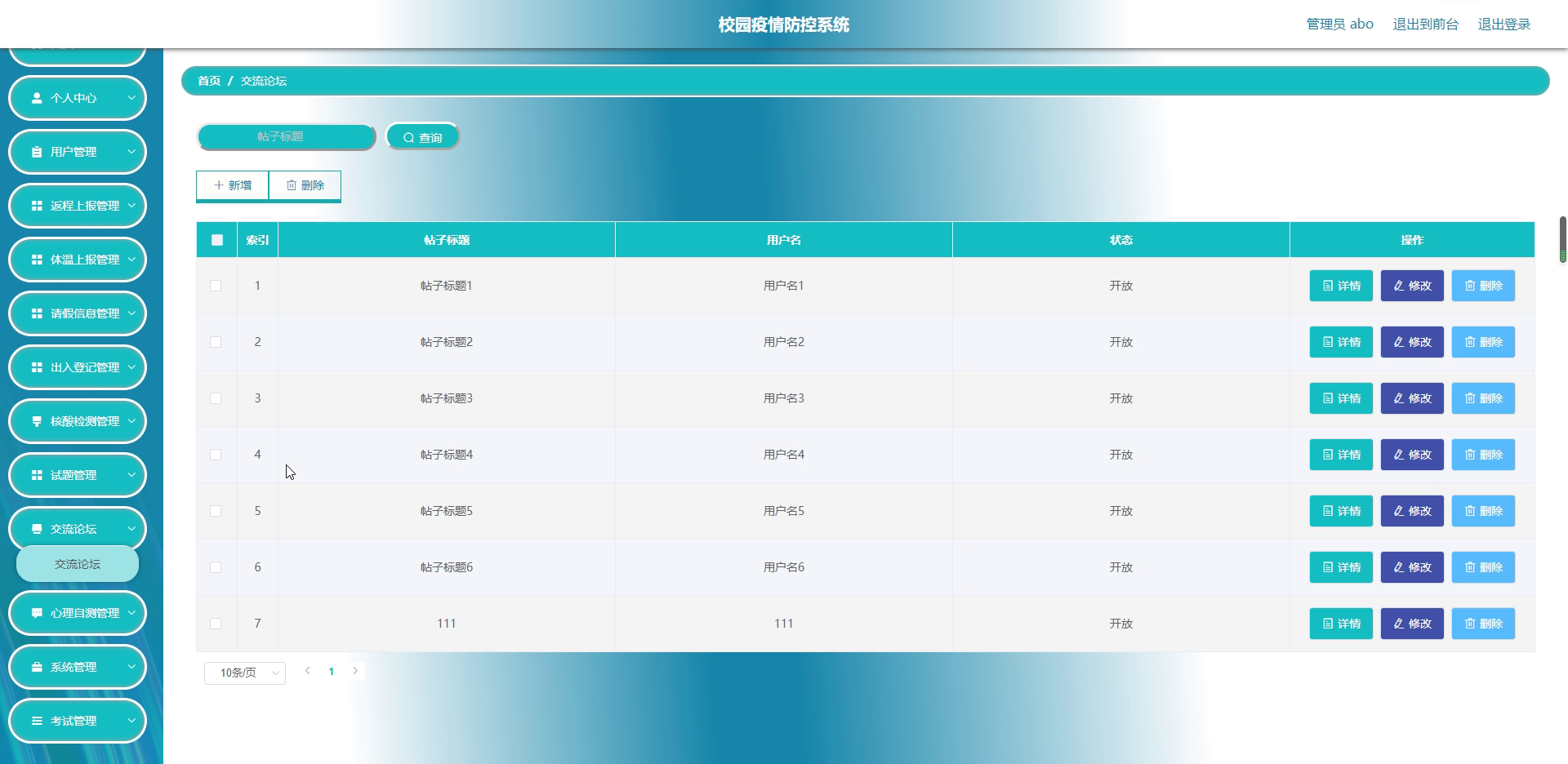The image size is (1568, 764).
Task: Click the message icon beside 心理自测管理
Action: click(x=37, y=613)
